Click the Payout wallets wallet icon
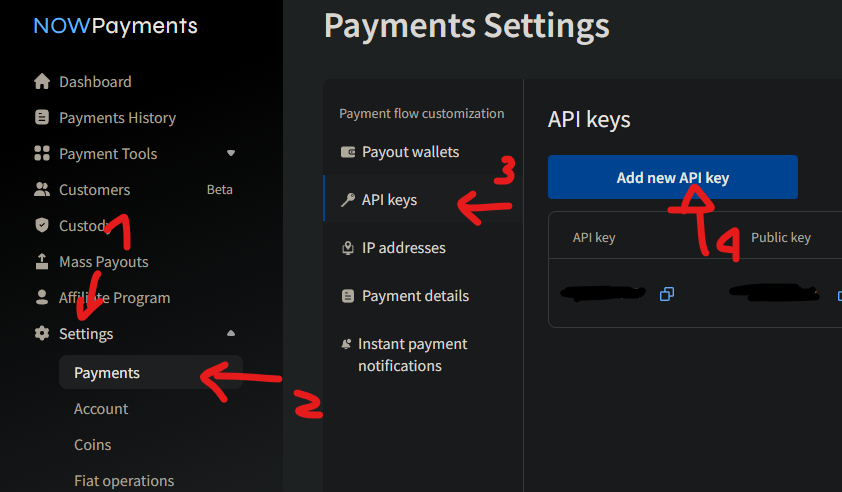Screen dimensions: 842x492 (348, 152)
